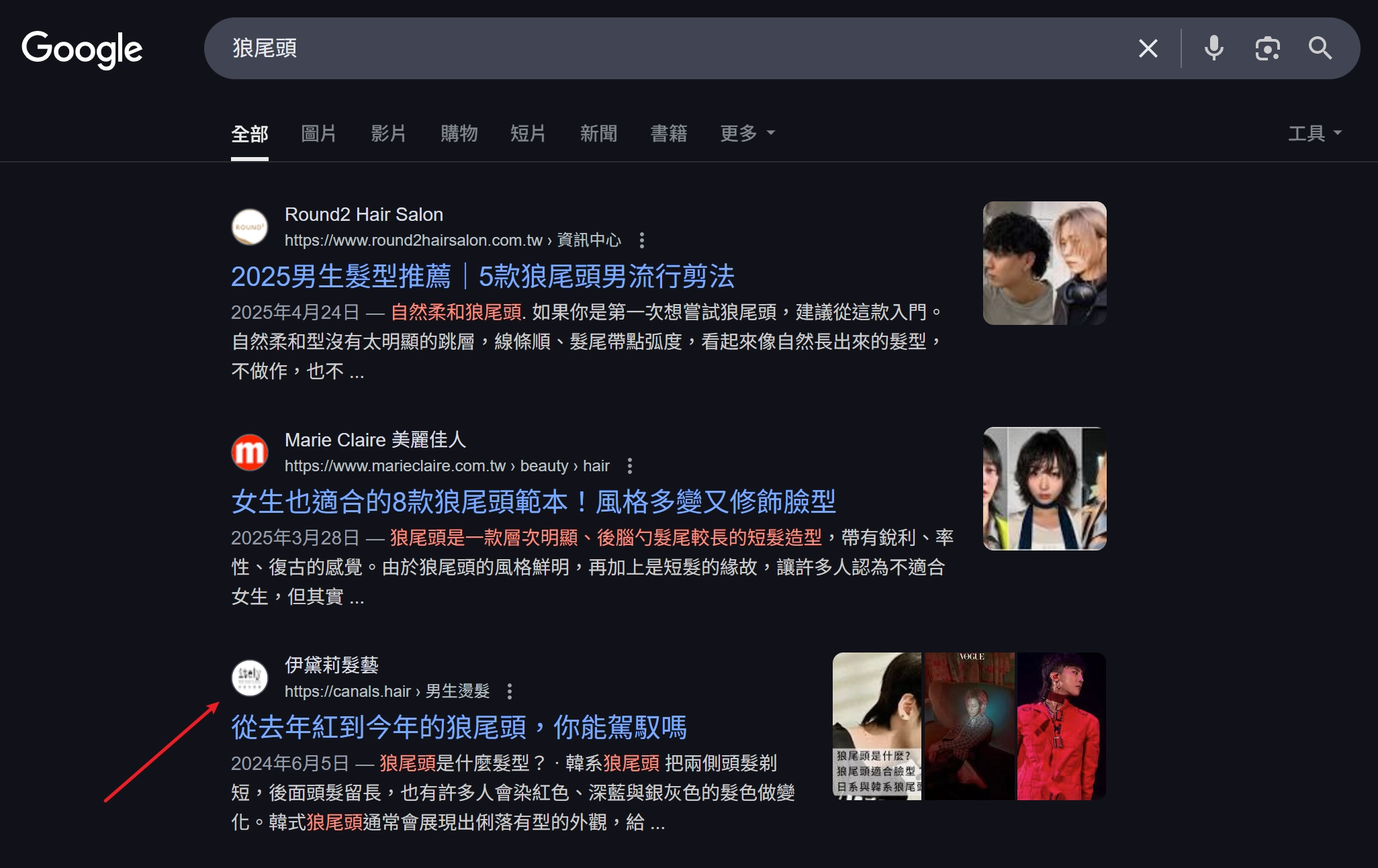
Task: Click the highlighted 自然柔和狼尾頭 snippet text
Action: click(x=456, y=312)
